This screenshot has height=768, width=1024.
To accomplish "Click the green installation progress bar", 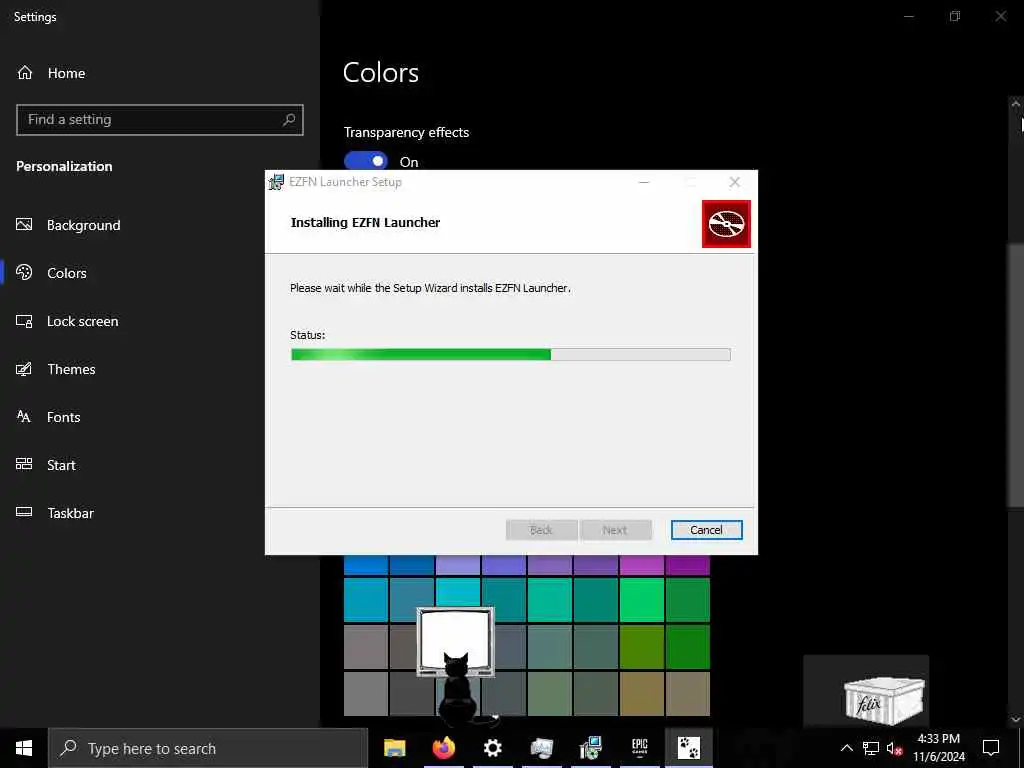I will [x=511, y=355].
